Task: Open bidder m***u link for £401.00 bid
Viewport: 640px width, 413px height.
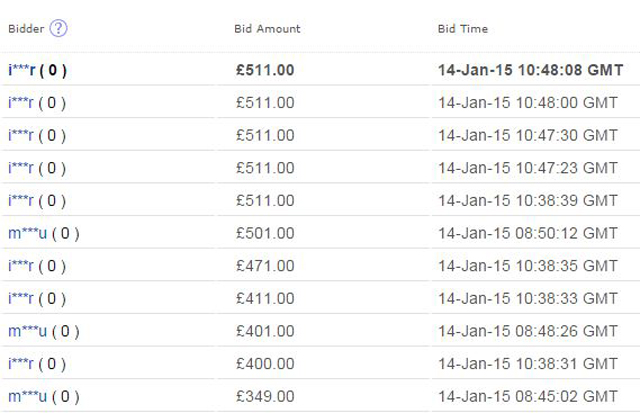Action: tap(27, 331)
